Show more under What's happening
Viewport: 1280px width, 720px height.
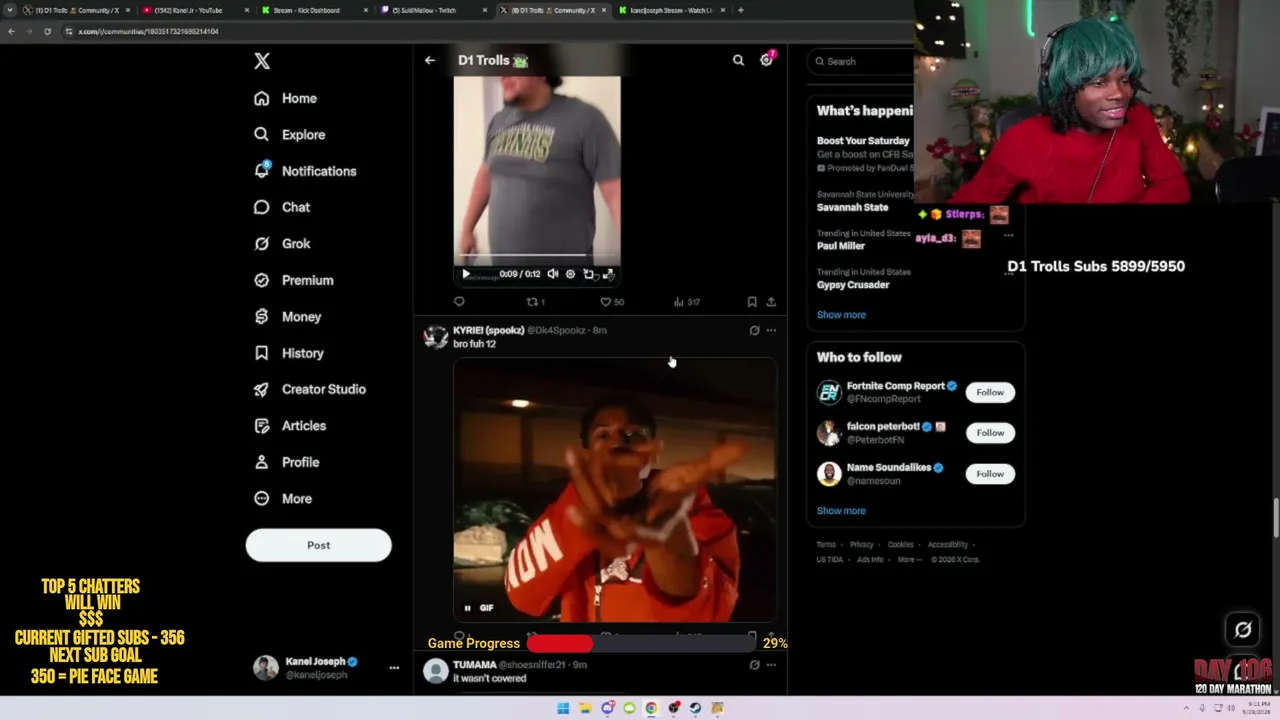[841, 315]
